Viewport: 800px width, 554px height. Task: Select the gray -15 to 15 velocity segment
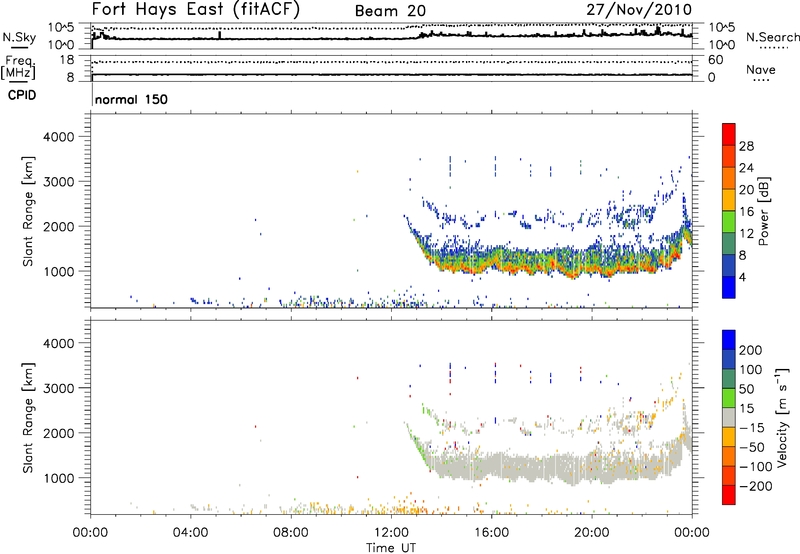tap(729, 417)
